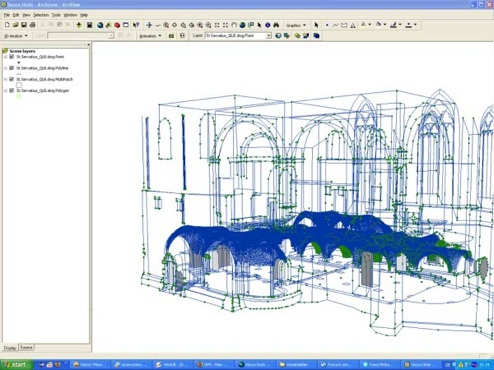
Task: Click the Full Extent globe icon
Action: coord(242,25)
